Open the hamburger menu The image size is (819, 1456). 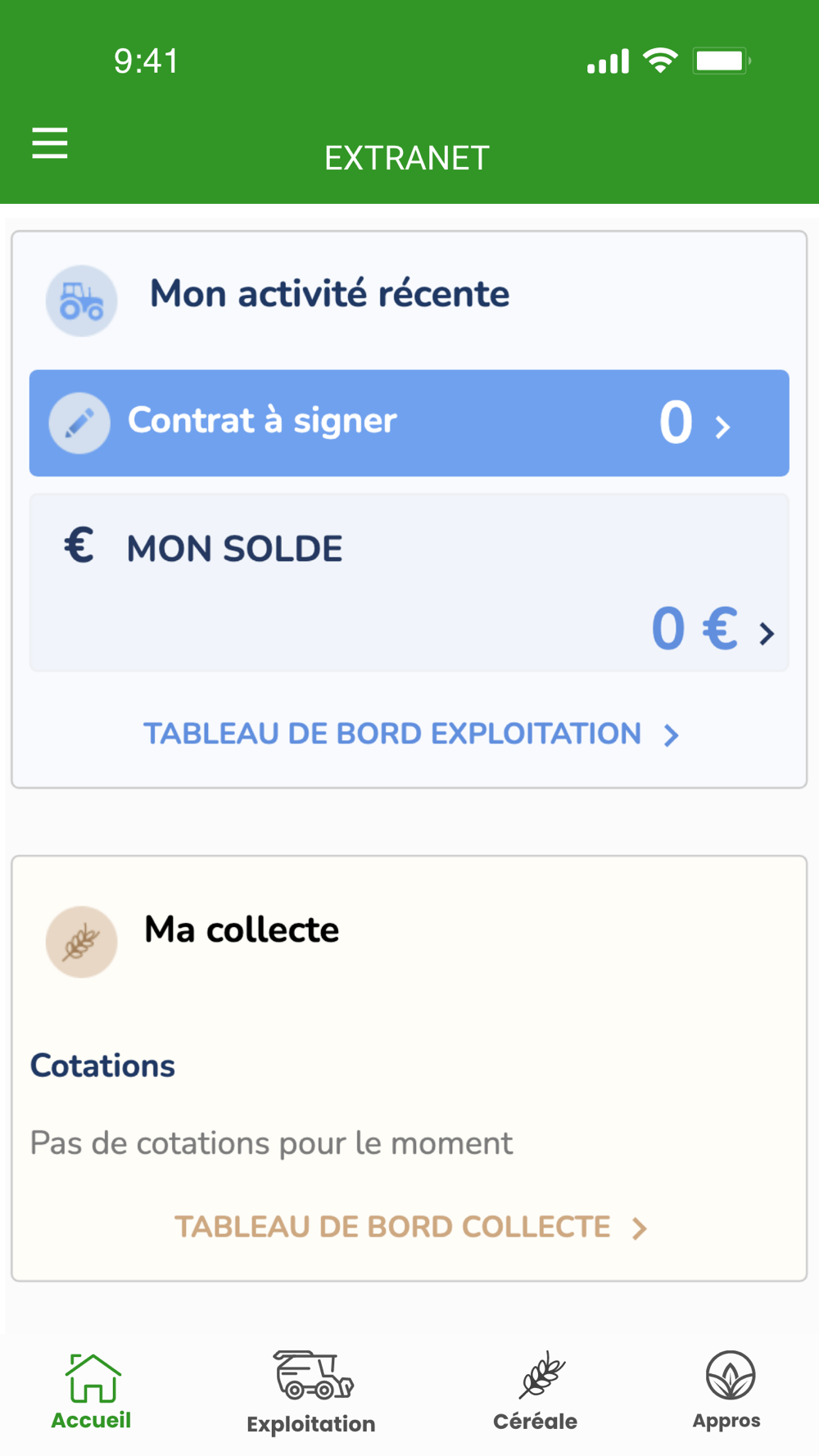pos(50,143)
